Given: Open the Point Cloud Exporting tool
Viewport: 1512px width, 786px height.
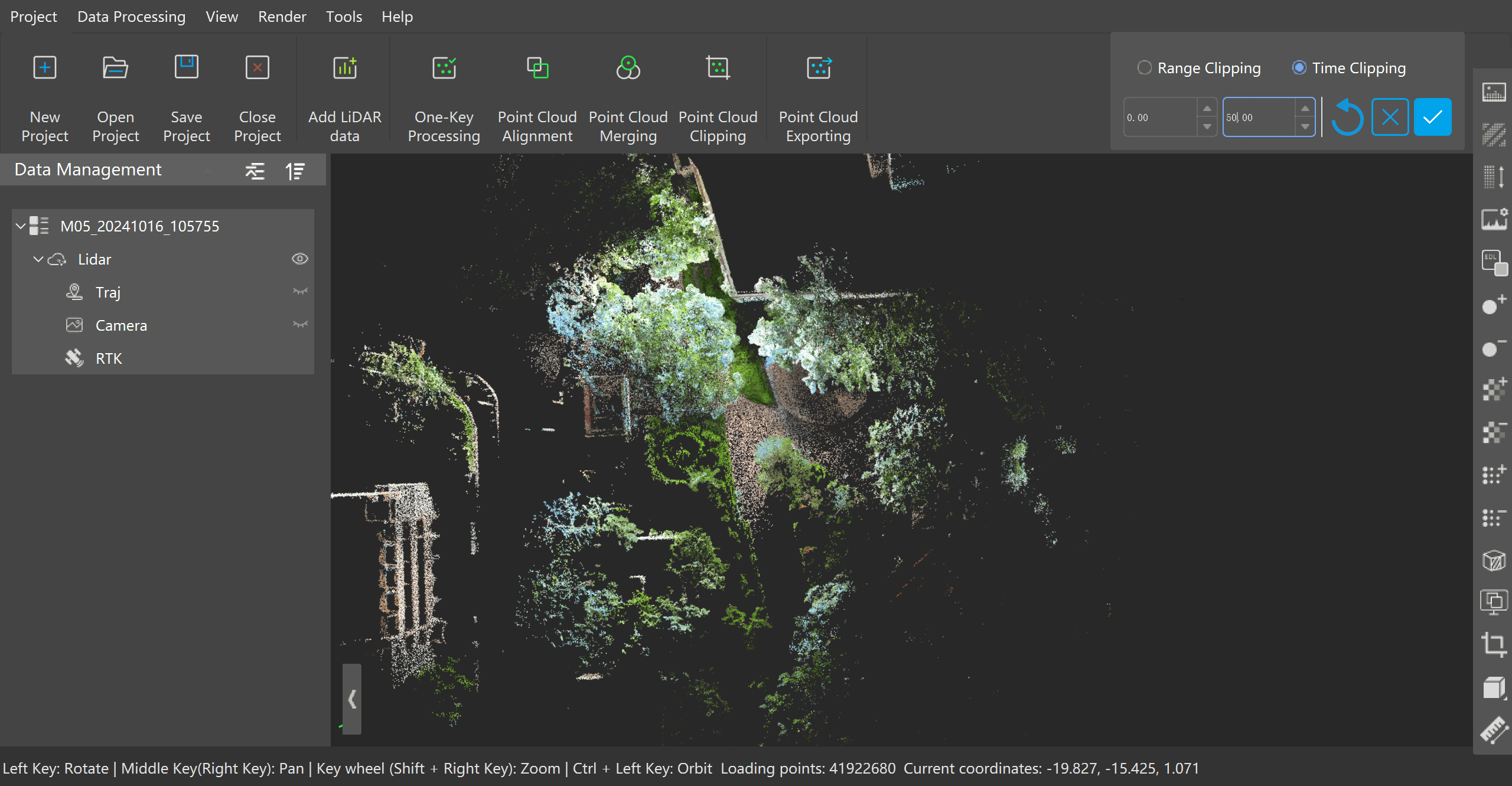Looking at the screenshot, I should [x=818, y=68].
